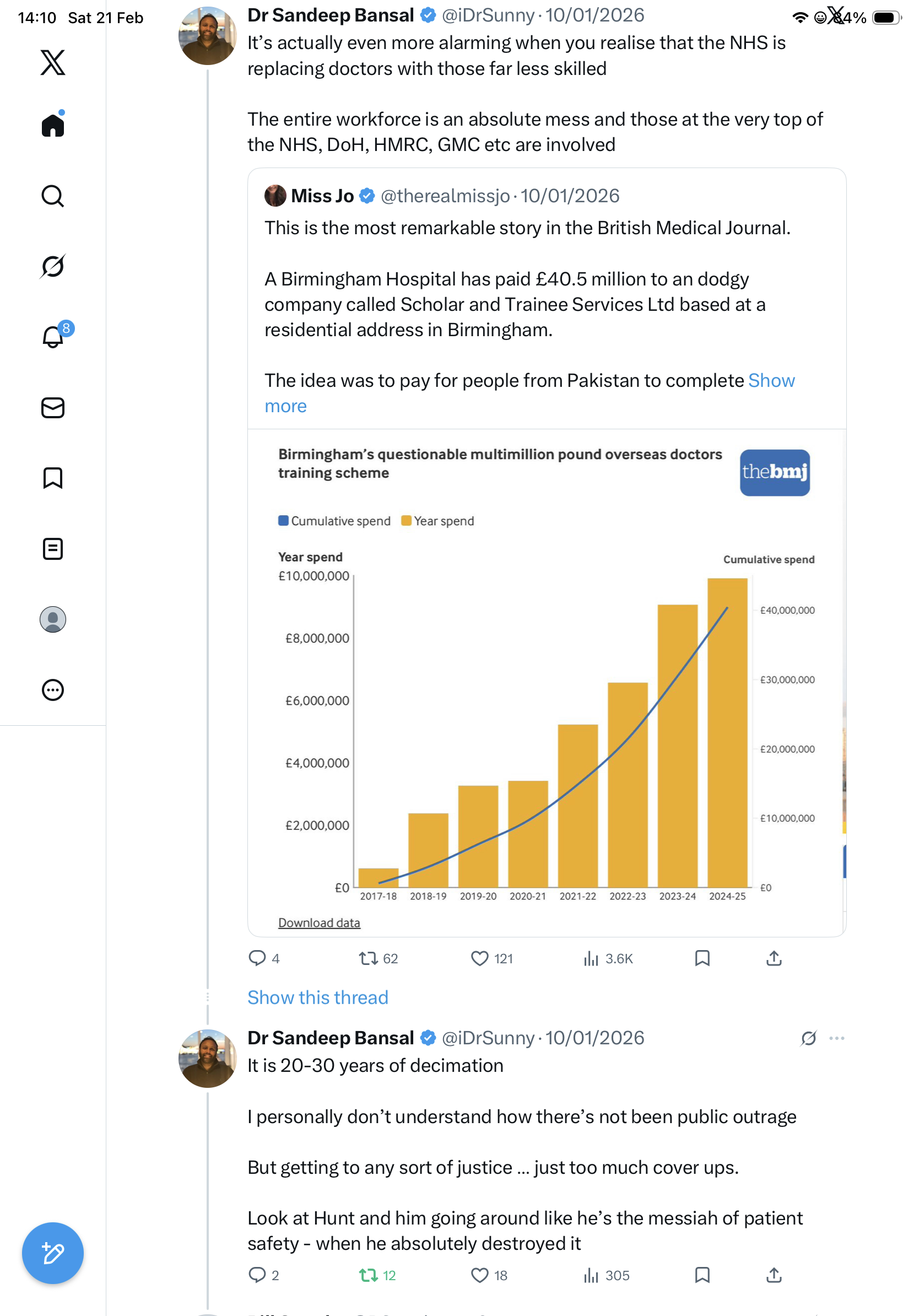Open three-dot options on second post

tap(836, 1038)
